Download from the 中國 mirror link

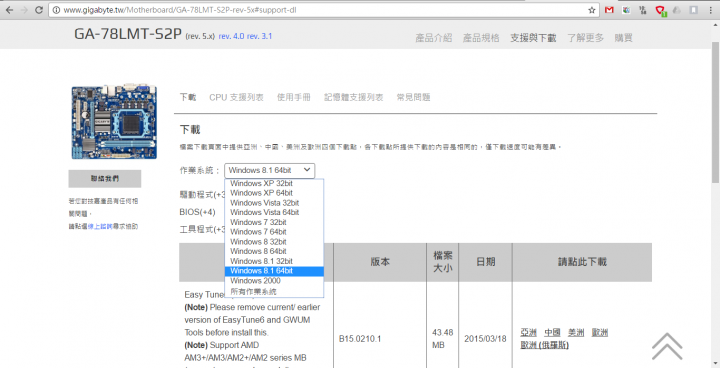(552, 332)
